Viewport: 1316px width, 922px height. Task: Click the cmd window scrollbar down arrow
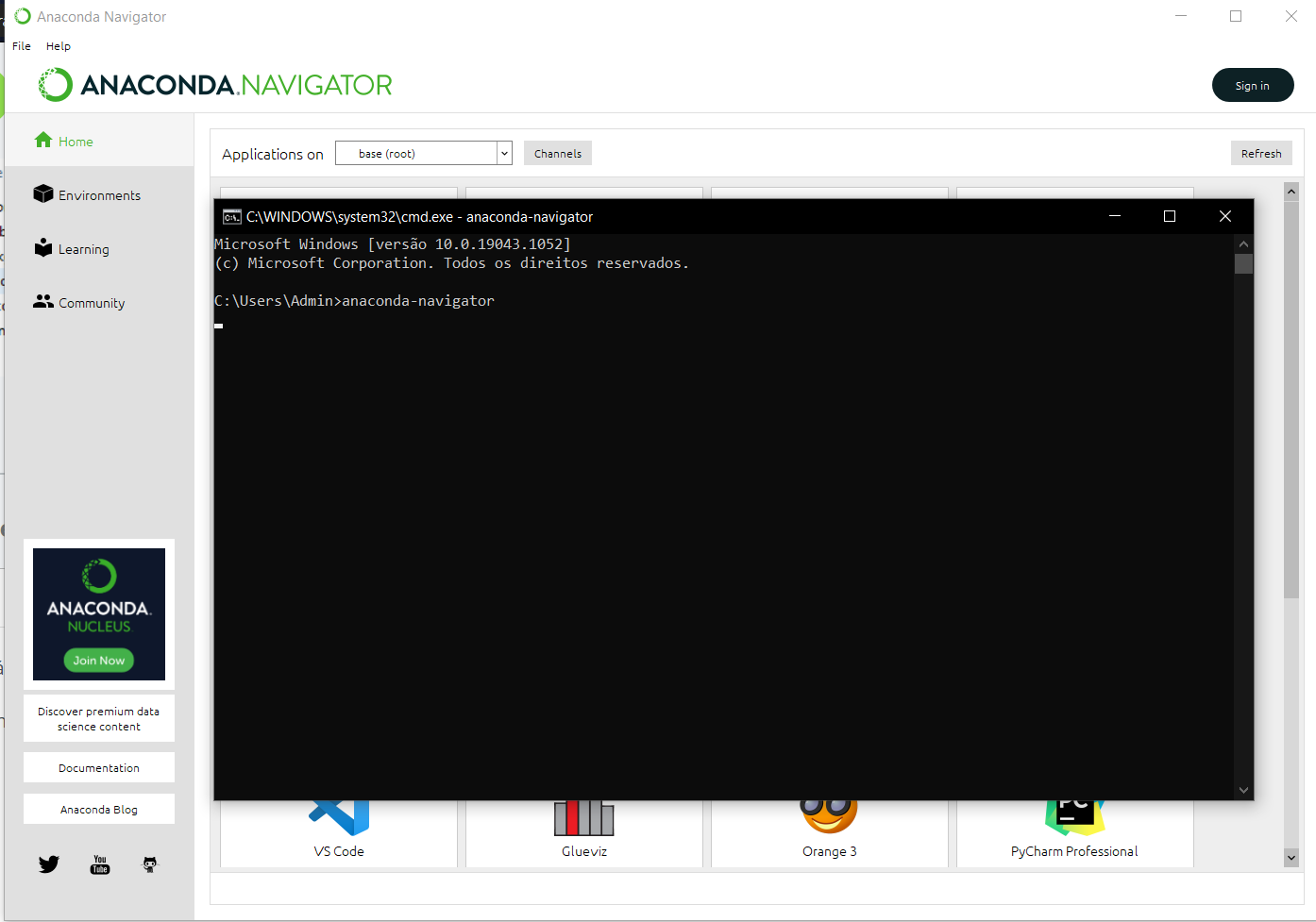1243,791
